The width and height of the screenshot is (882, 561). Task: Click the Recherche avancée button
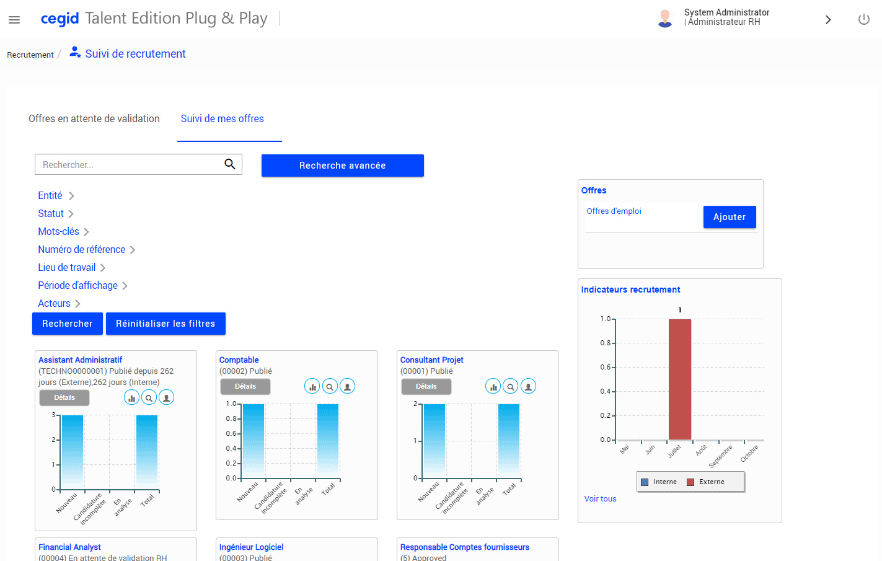coord(342,165)
